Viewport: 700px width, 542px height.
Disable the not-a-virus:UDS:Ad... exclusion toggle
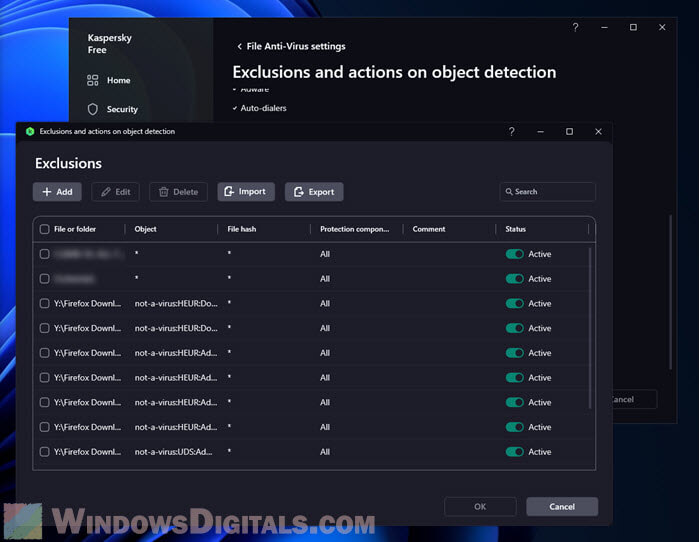[x=515, y=452]
